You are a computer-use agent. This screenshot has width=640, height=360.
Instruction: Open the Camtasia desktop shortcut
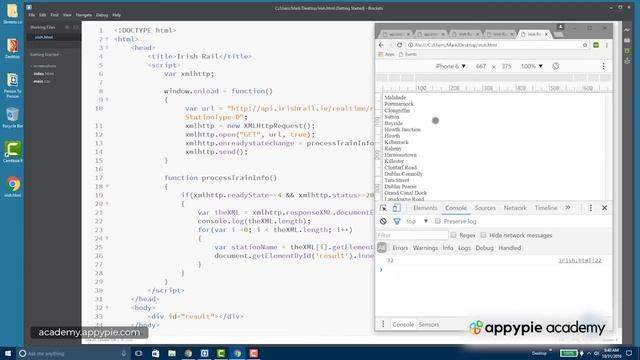(x=12, y=152)
